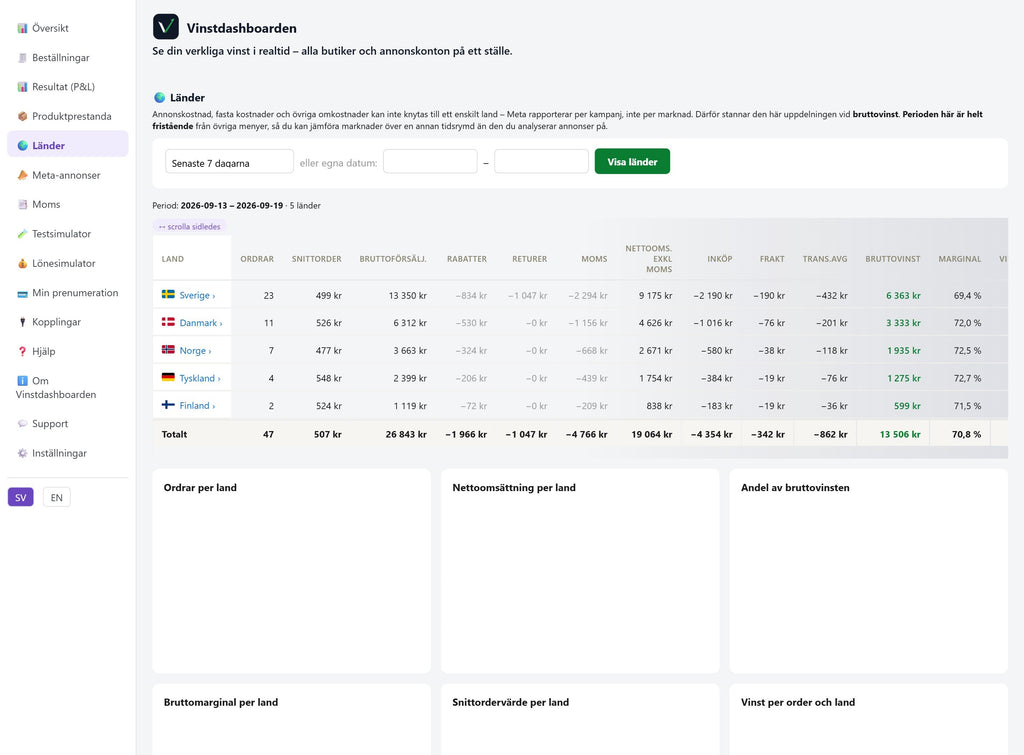Screen dimensions: 1024x755
Task: Switch language to EN
Action: 57,498
